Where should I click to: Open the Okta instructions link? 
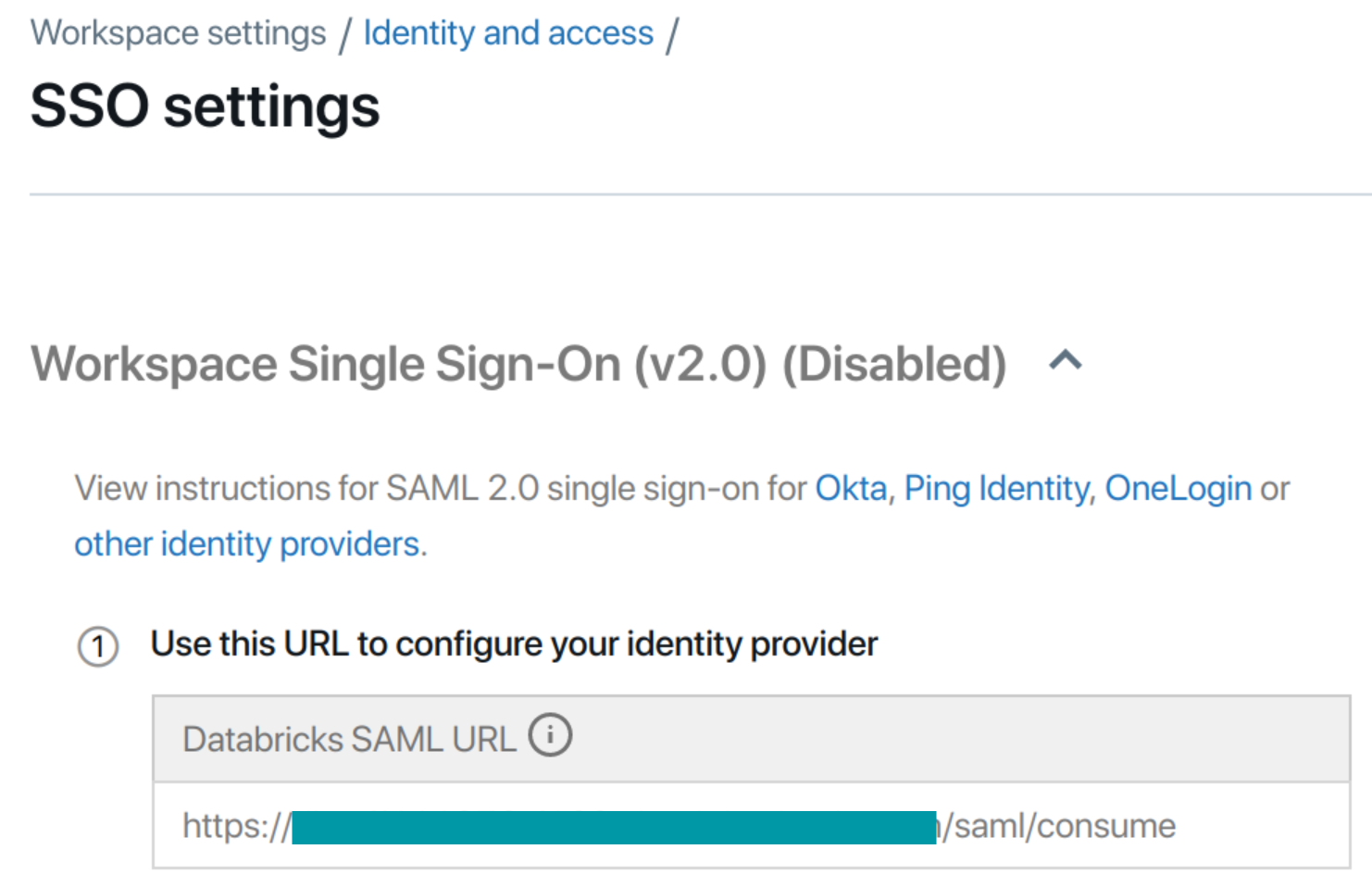click(x=850, y=488)
